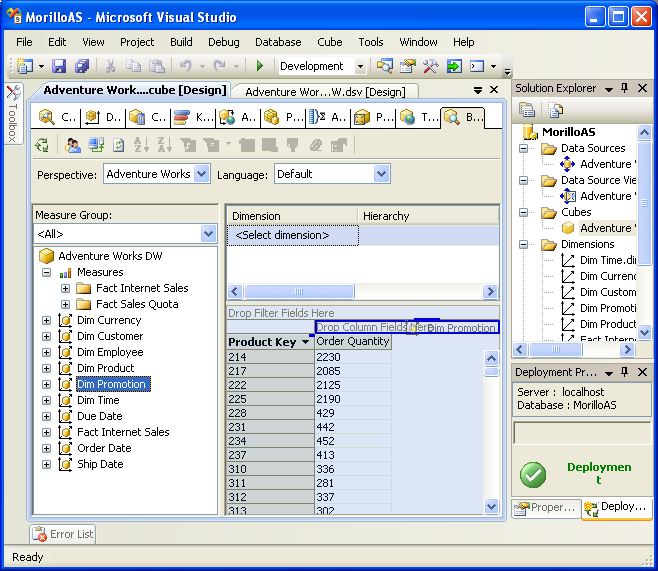Switch to the Deployment Progress panel tab

click(617, 508)
